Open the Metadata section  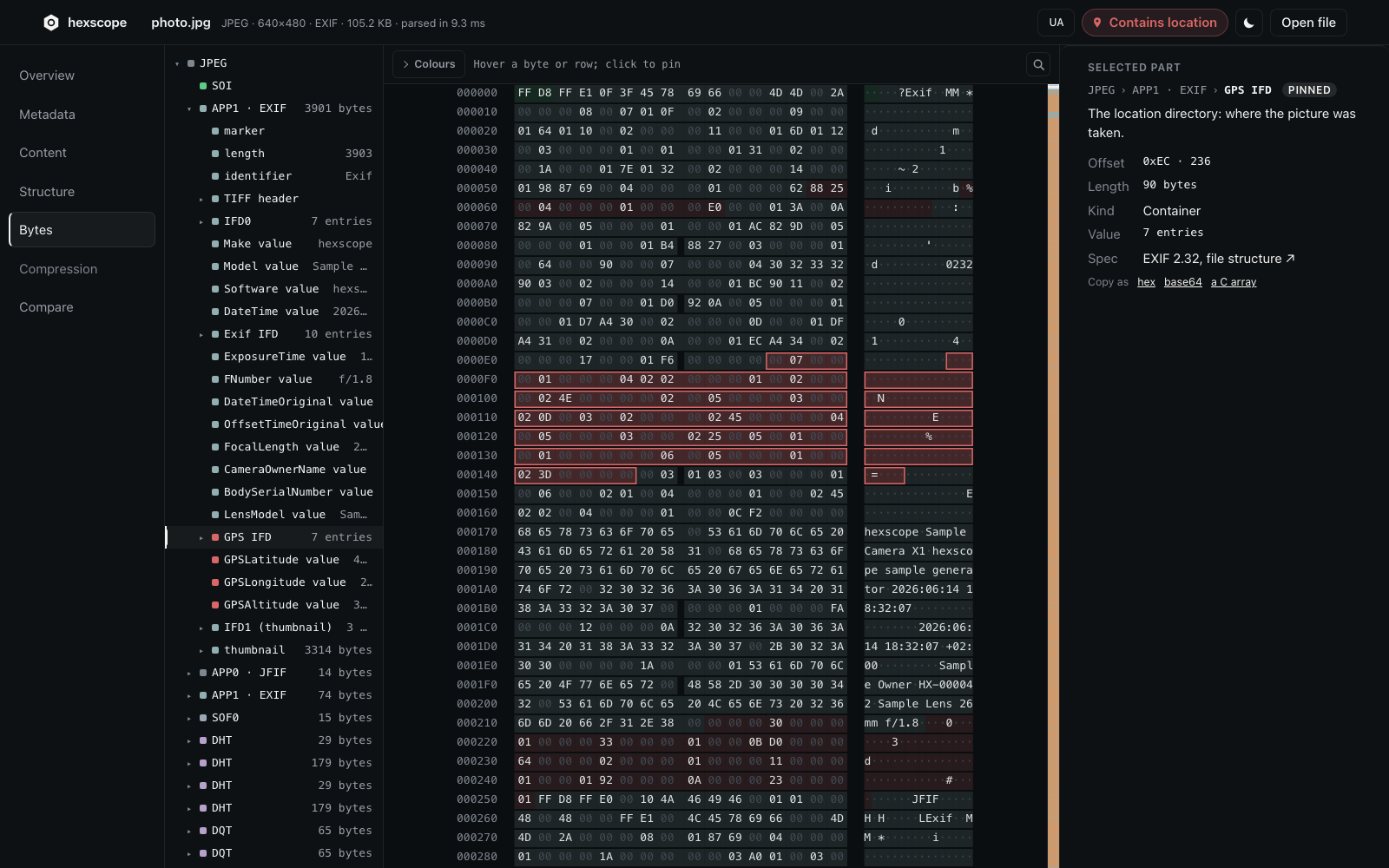click(x=82, y=115)
